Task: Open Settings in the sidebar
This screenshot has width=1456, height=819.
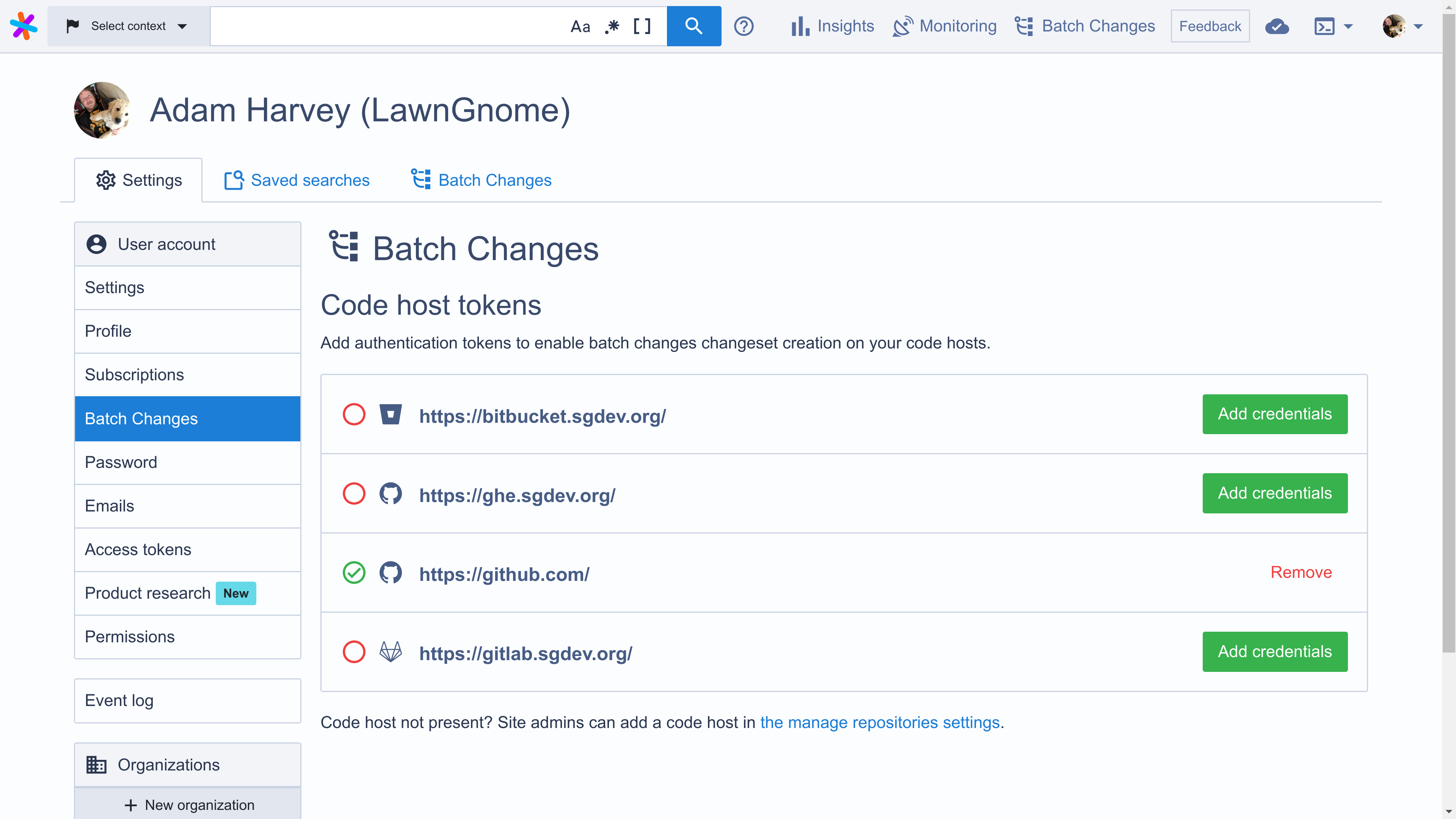Action: pos(188,288)
